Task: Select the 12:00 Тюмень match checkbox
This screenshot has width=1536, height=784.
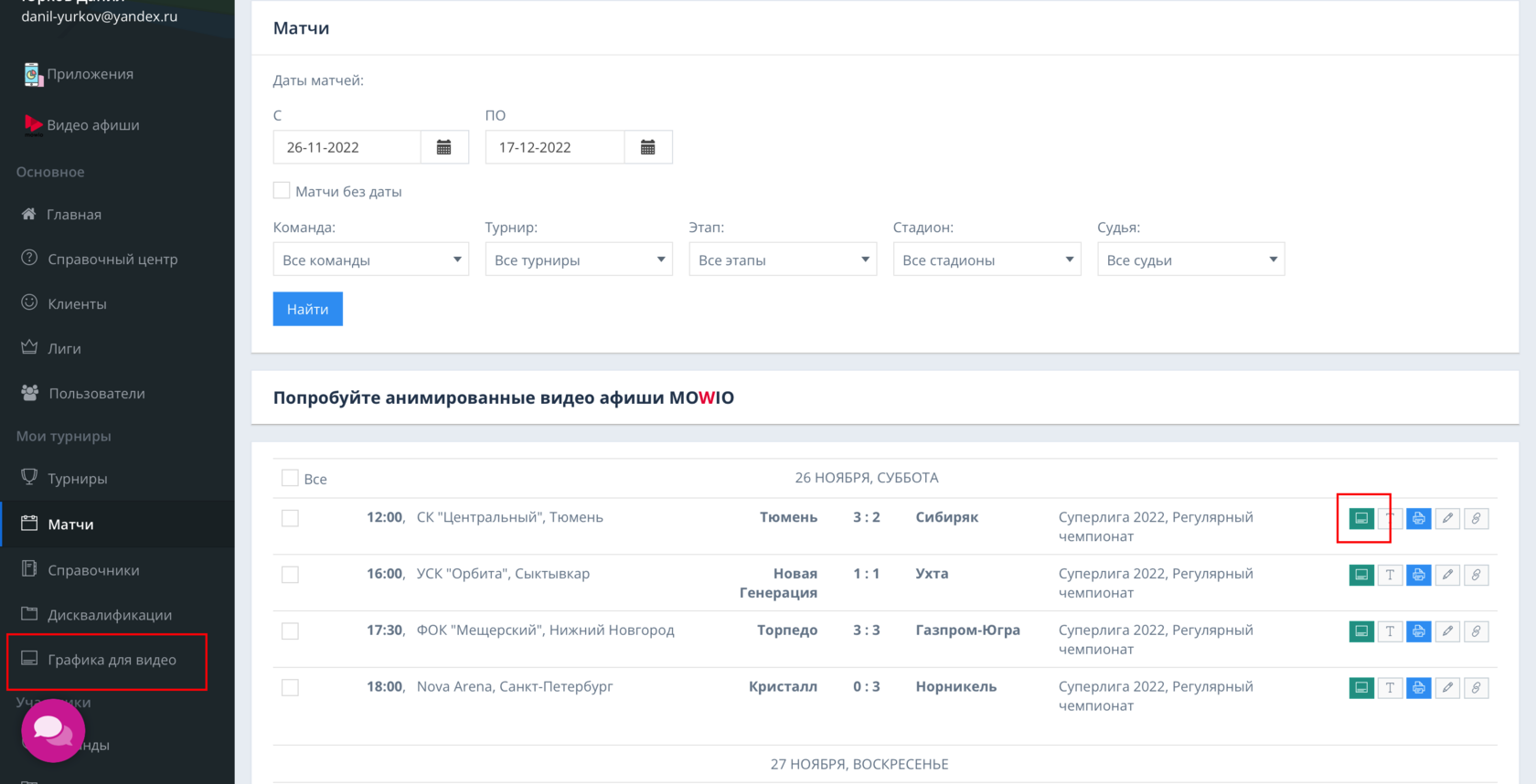Action: [x=290, y=518]
